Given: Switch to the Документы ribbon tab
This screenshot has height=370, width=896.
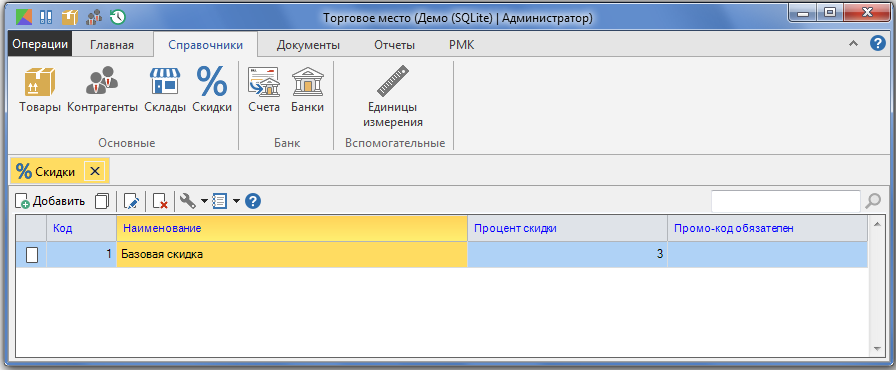Looking at the screenshot, I should (x=308, y=45).
